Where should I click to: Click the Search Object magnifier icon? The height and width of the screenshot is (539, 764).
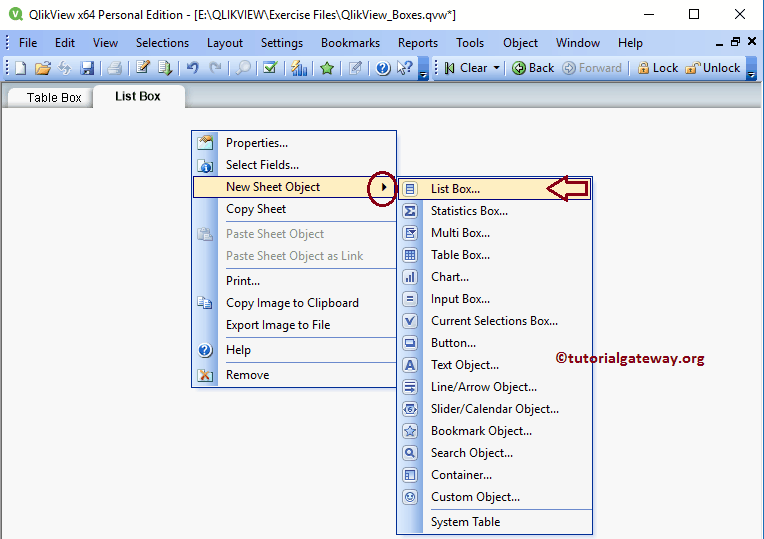click(410, 453)
